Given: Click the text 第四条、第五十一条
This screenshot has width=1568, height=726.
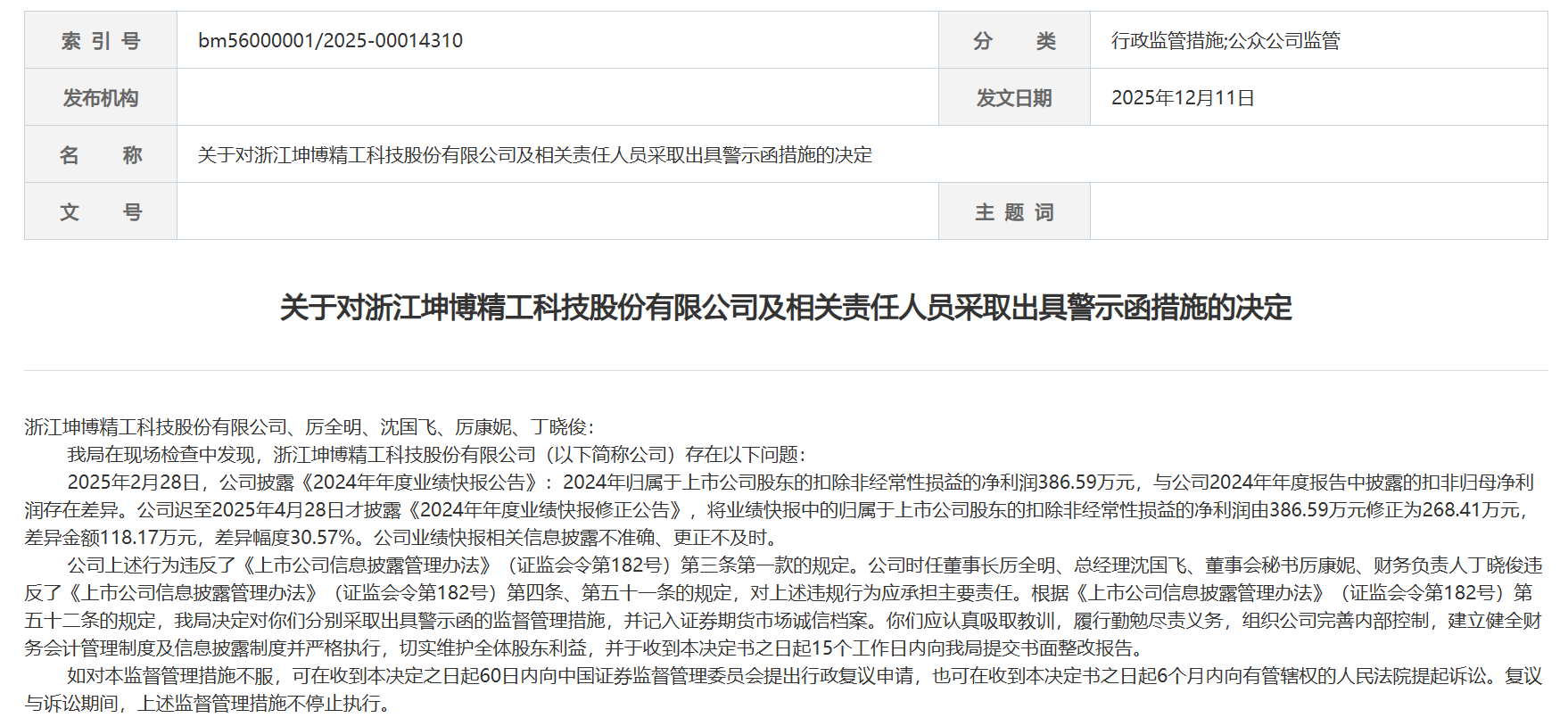Looking at the screenshot, I should pos(592,593).
